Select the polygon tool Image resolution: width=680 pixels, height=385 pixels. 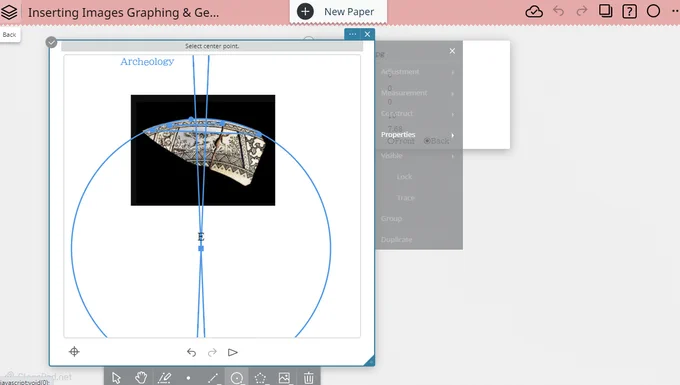[x=260, y=378]
